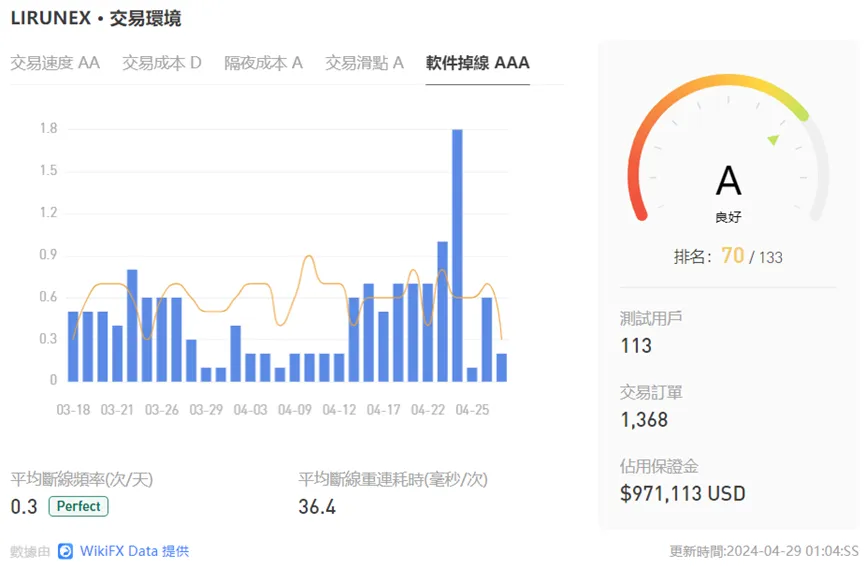Image resolution: width=865 pixels, height=569 pixels.
Task: Click the 良好 rating label
Action: click(728, 217)
